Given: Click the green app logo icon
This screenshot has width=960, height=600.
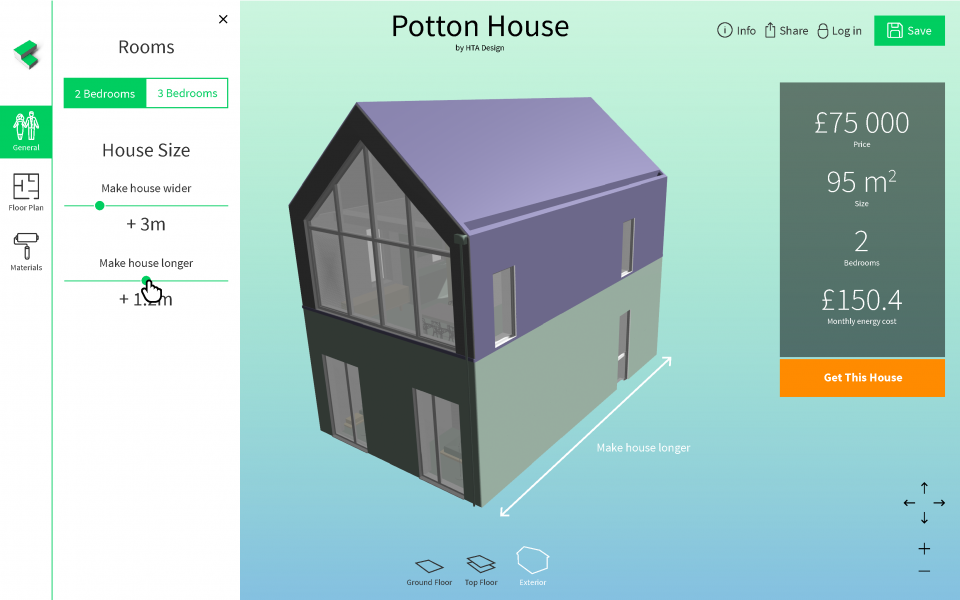Looking at the screenshot, I should (26, 55).
